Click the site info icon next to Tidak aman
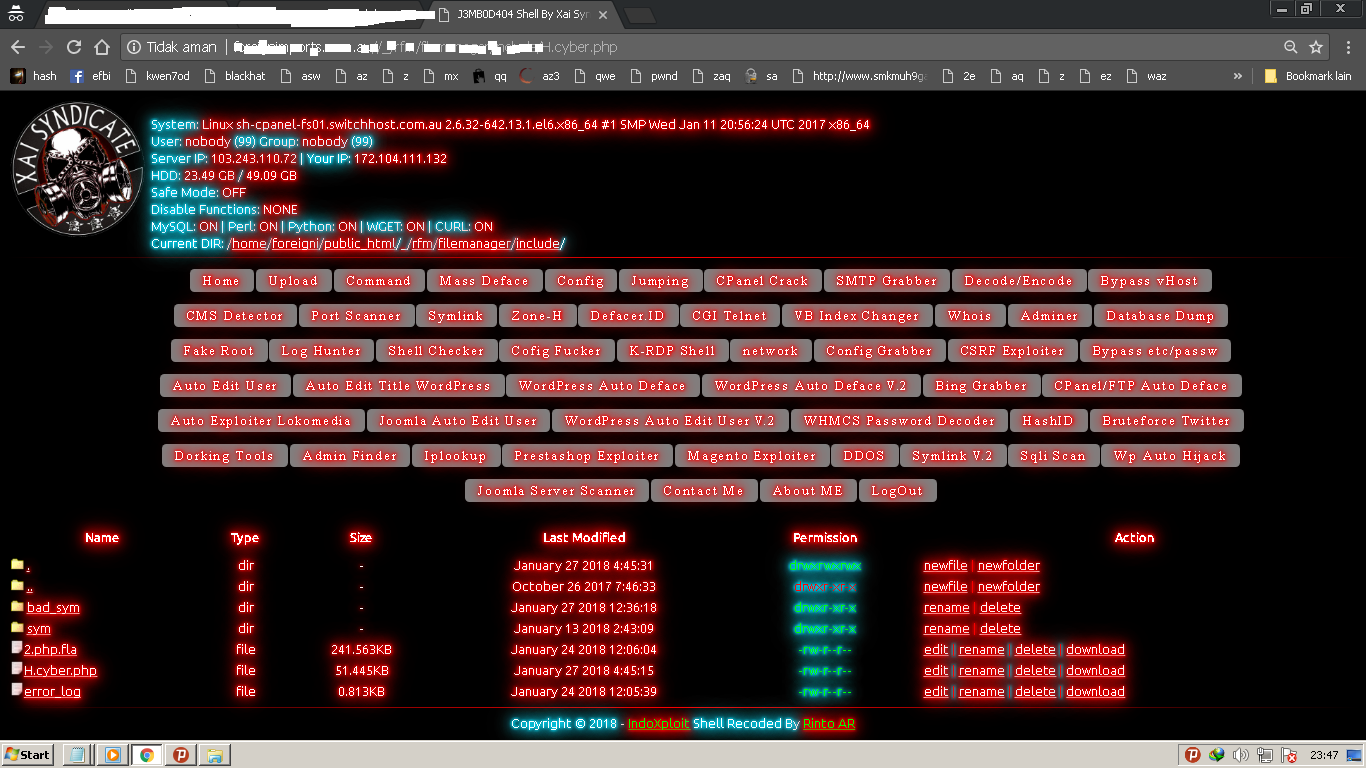This screenshot has height=768, width=1366. click(x=134, y=47)
